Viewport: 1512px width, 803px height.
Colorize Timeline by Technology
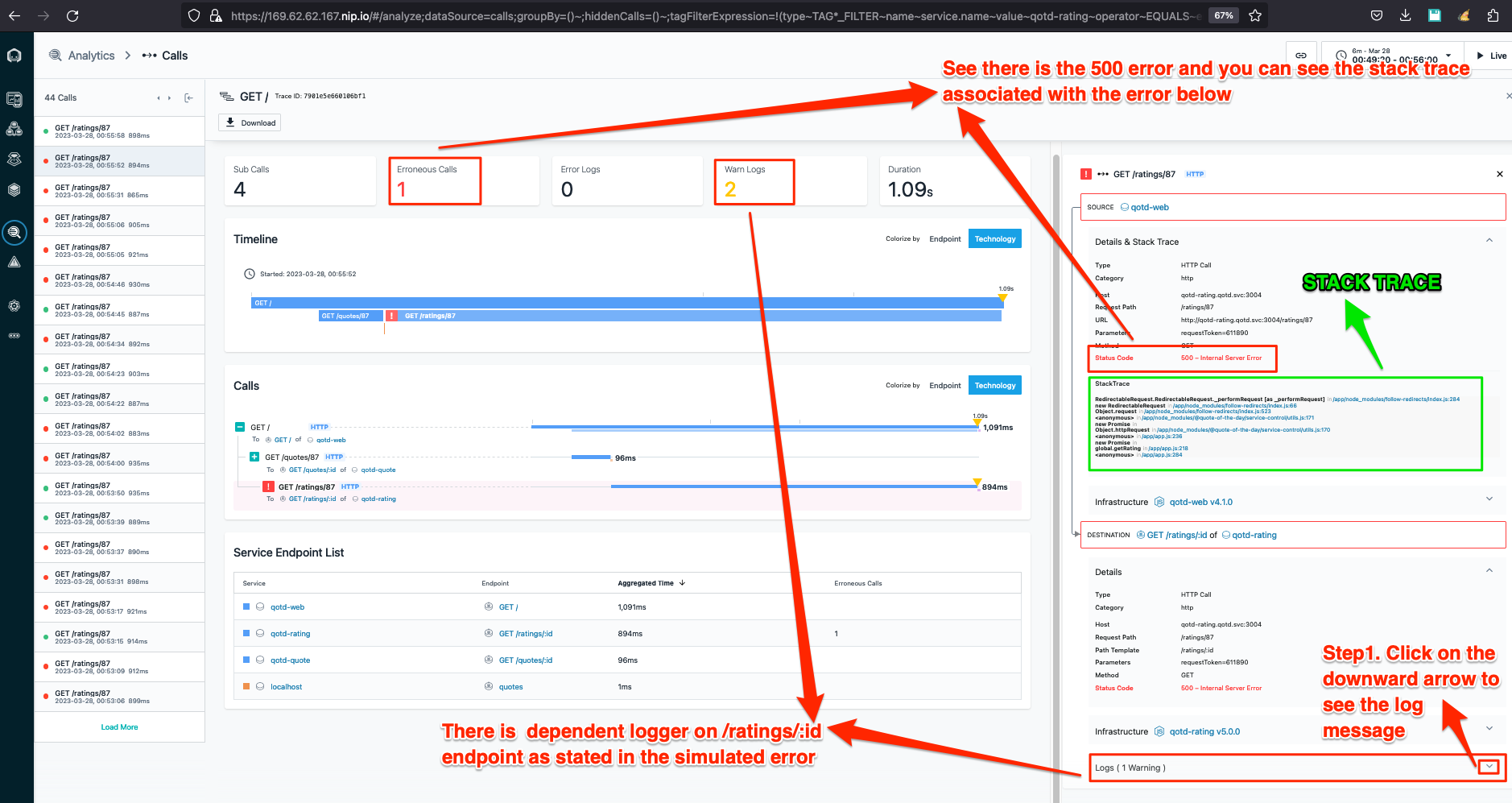pos(995,239)
